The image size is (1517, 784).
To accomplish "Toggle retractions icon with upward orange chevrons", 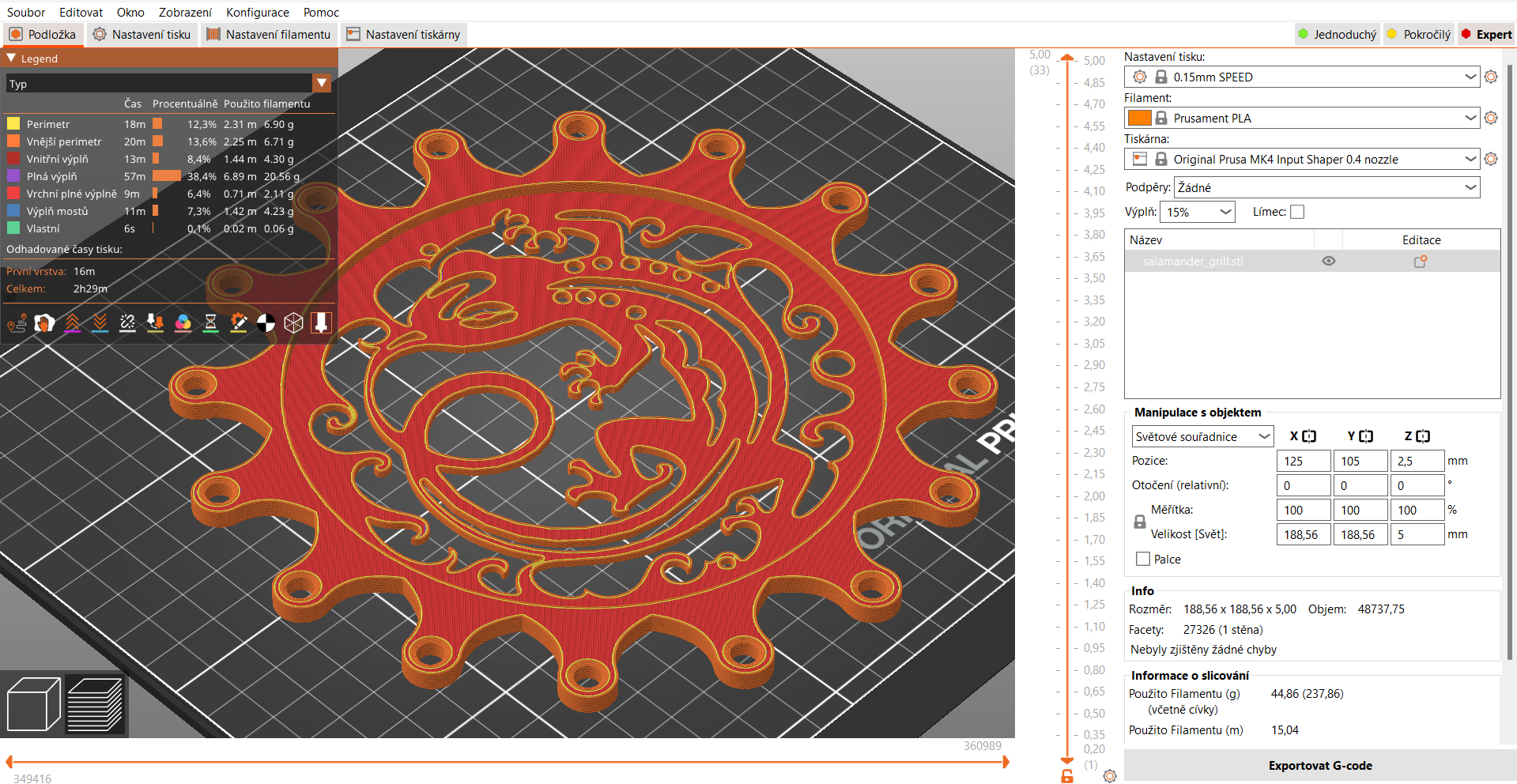I will click(x=72, y=322).
